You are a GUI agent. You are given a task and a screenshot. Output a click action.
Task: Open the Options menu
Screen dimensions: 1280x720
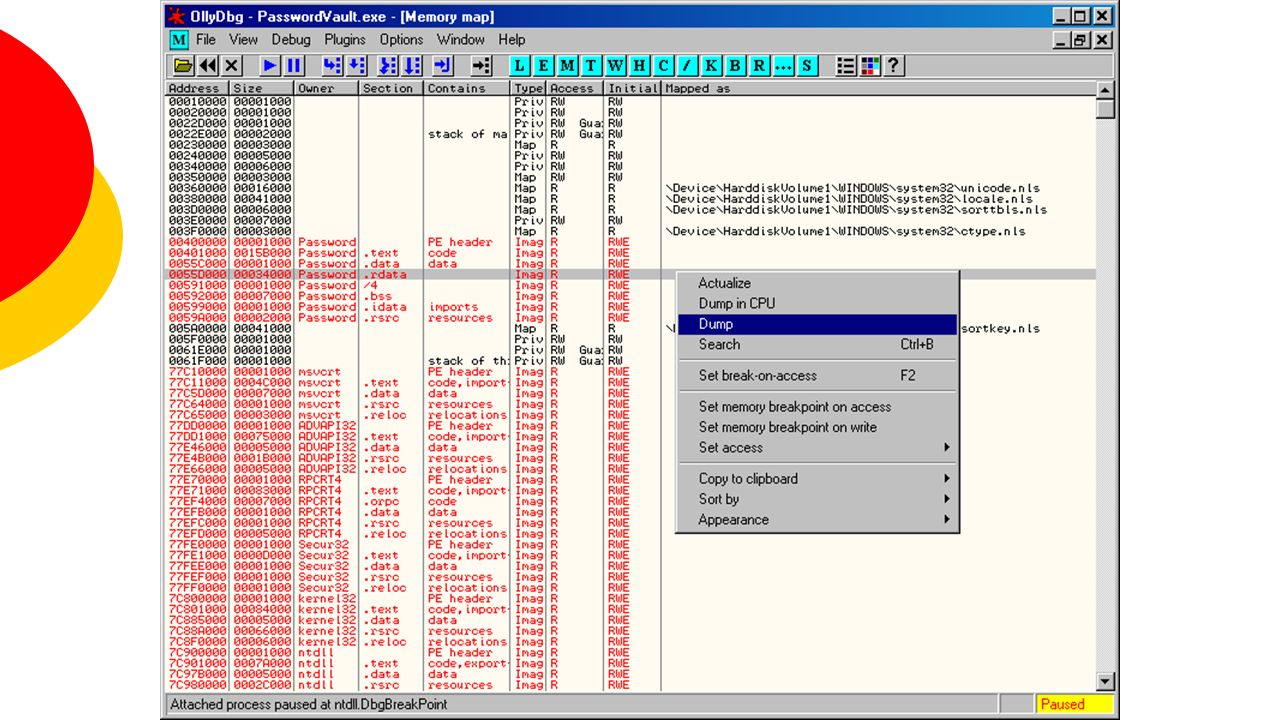(x=401, y=40)
